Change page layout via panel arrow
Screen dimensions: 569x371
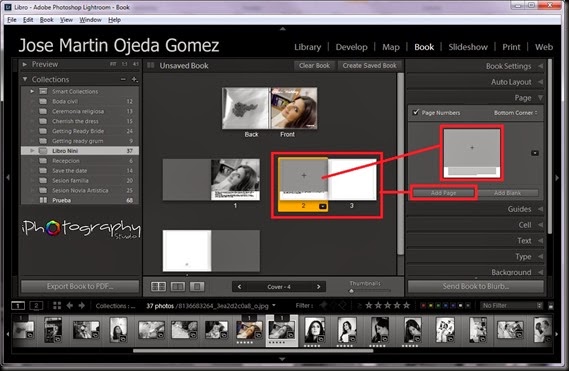pyautogui.click(x=535, y=153)
